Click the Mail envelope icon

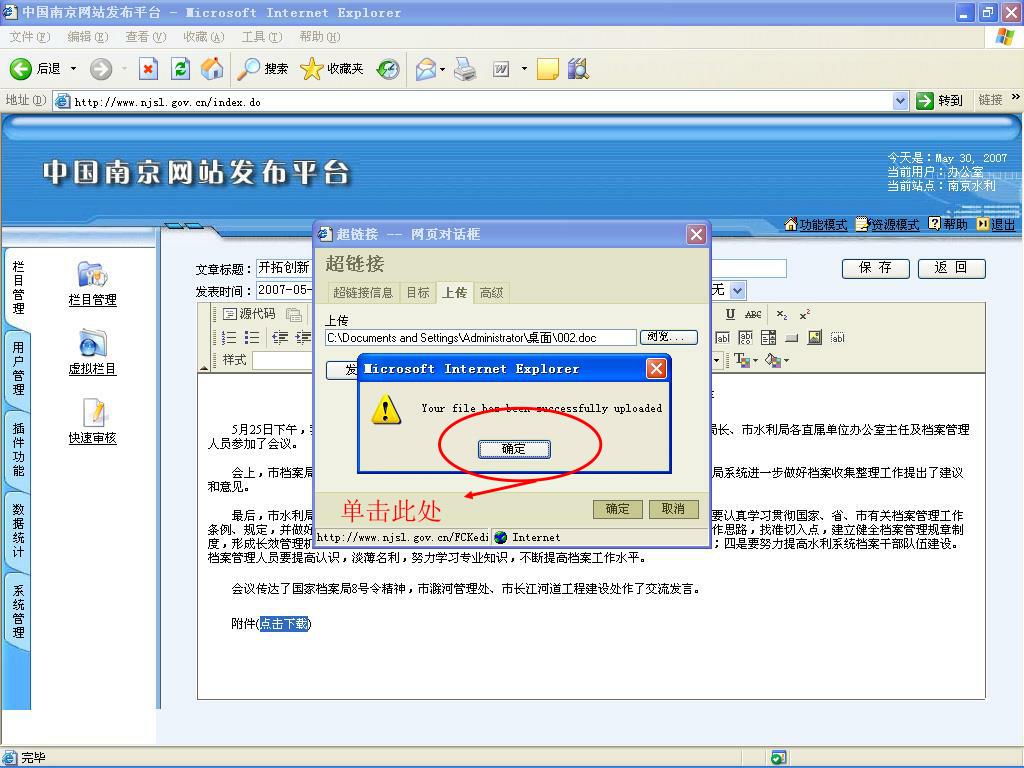425,69
